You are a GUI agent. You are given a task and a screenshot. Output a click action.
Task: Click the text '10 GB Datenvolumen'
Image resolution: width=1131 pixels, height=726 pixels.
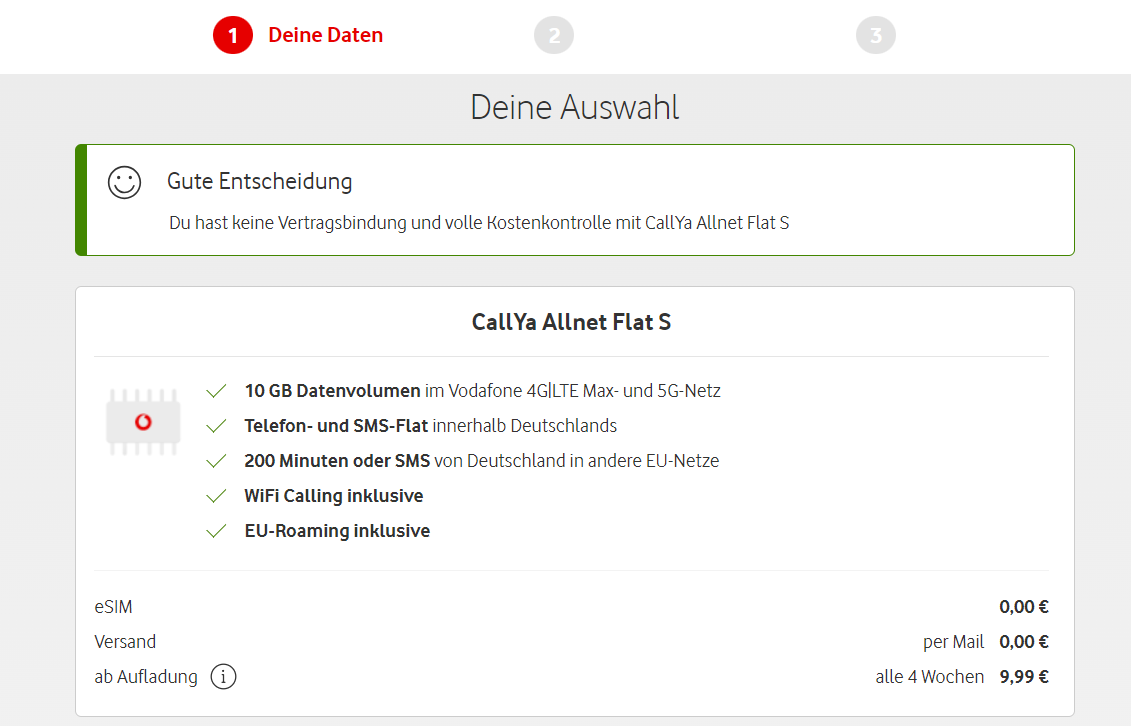point(333,391)
